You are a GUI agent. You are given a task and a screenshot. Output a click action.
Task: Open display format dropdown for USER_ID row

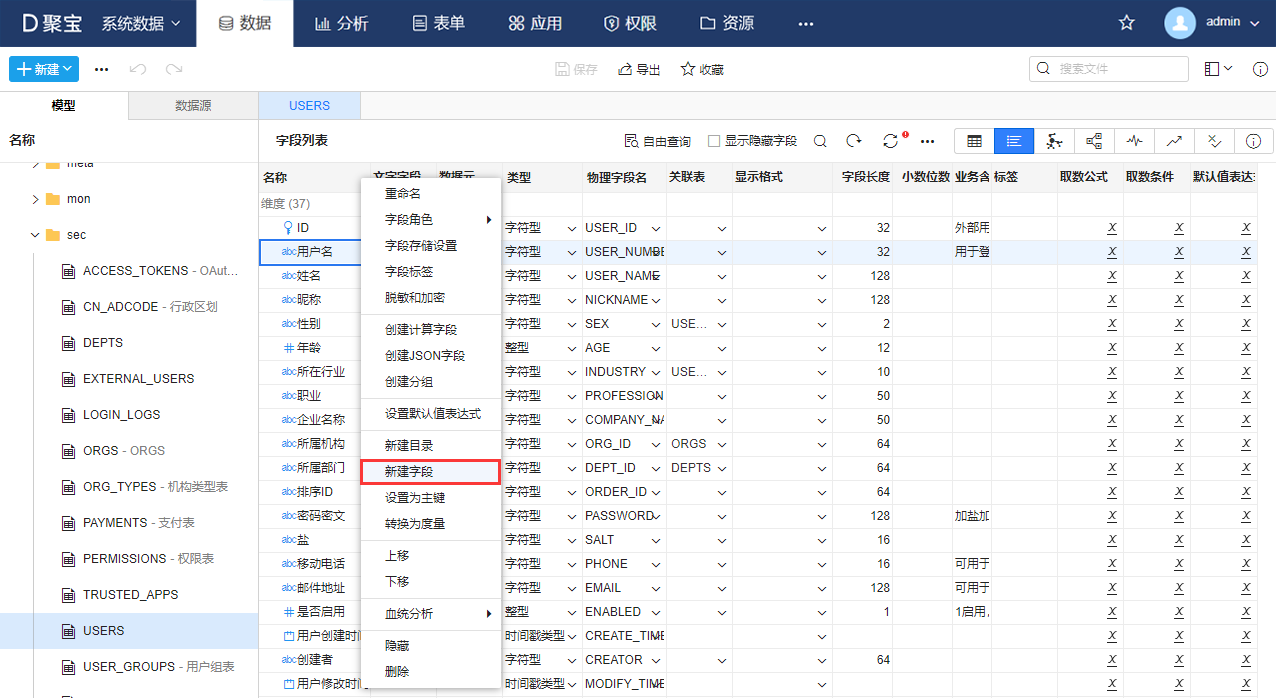point(822,228)
